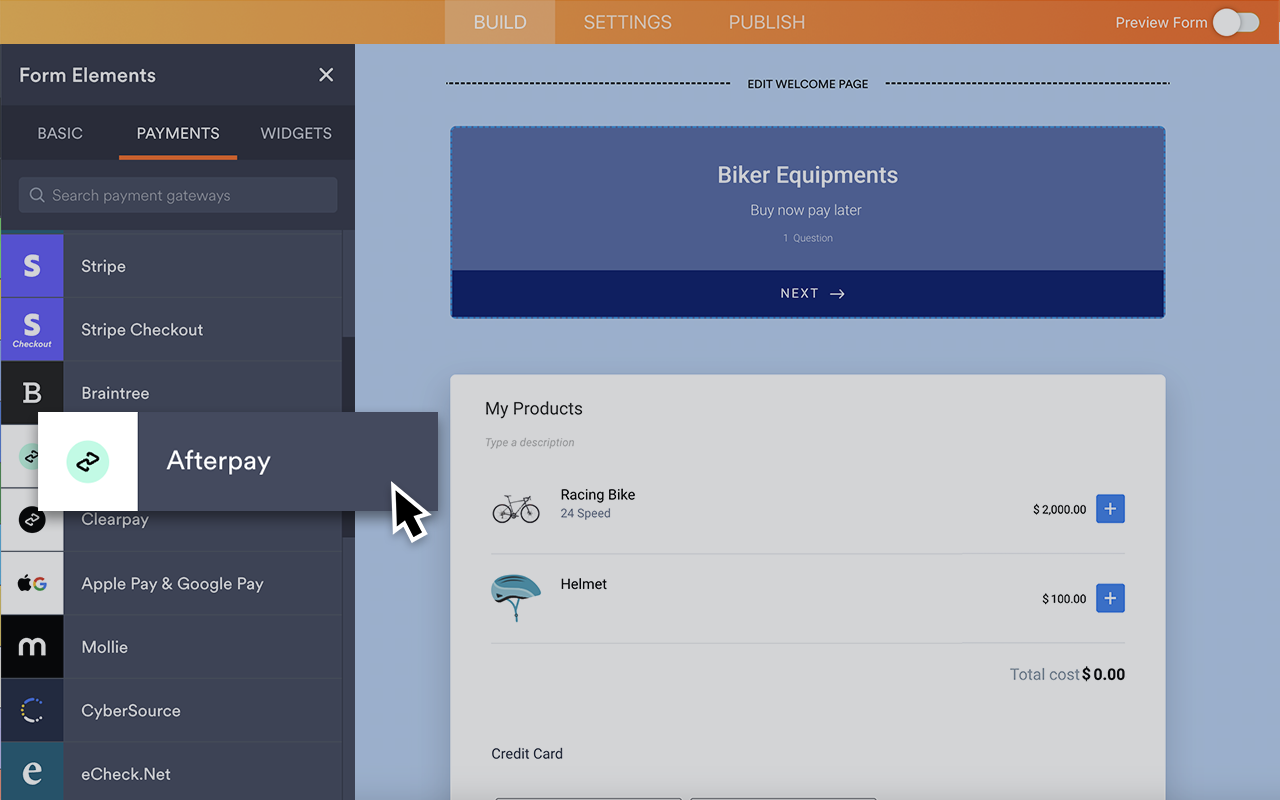Open EDIT WELCOME PAGE
This screenshot has width=1280, height=800.
click(x=807, y=84)
